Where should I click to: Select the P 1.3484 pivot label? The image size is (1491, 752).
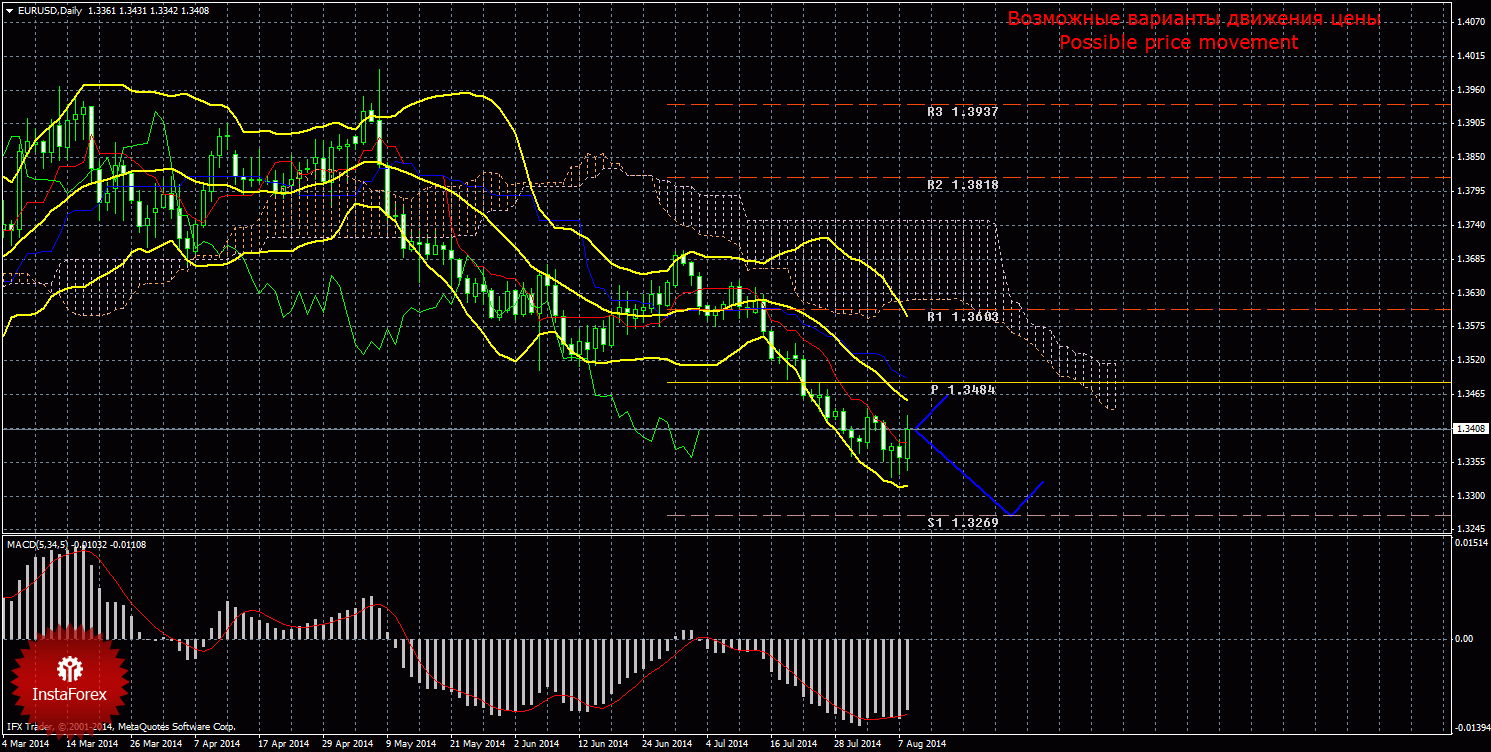(963, 389)
